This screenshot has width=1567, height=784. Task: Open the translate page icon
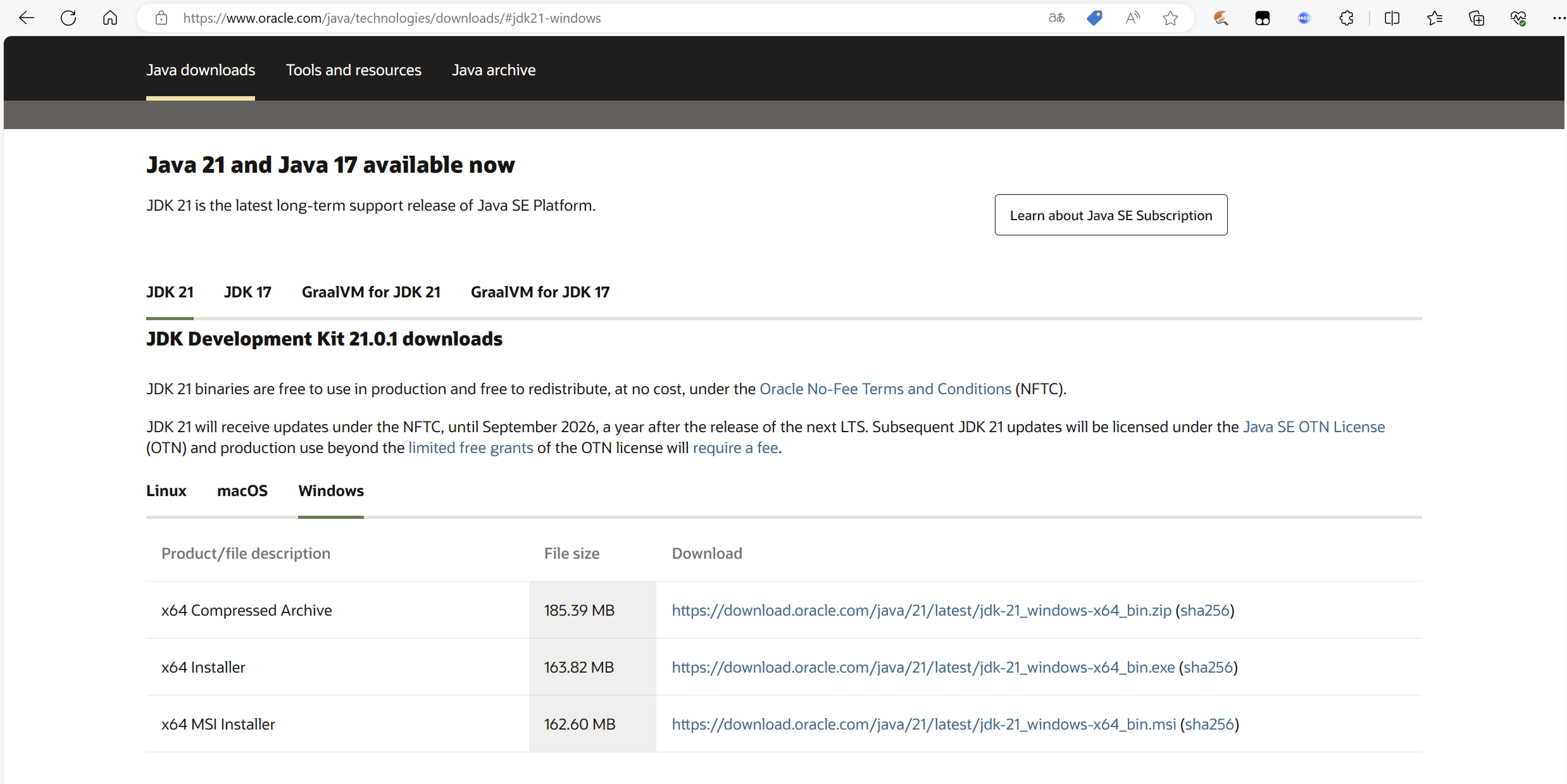[x=1056, y=18]
